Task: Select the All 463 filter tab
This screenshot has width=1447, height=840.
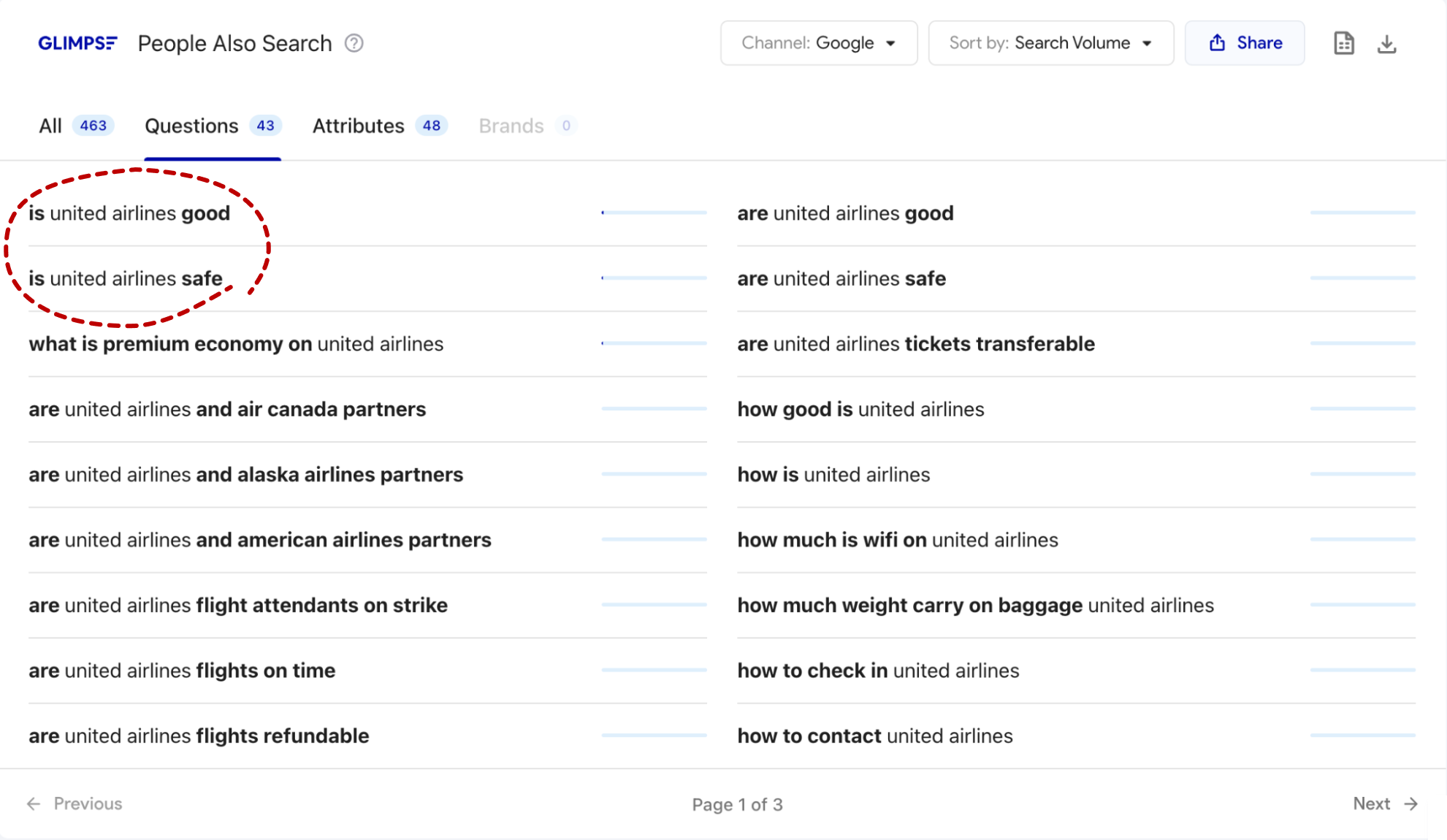Action: coord(74,126)
